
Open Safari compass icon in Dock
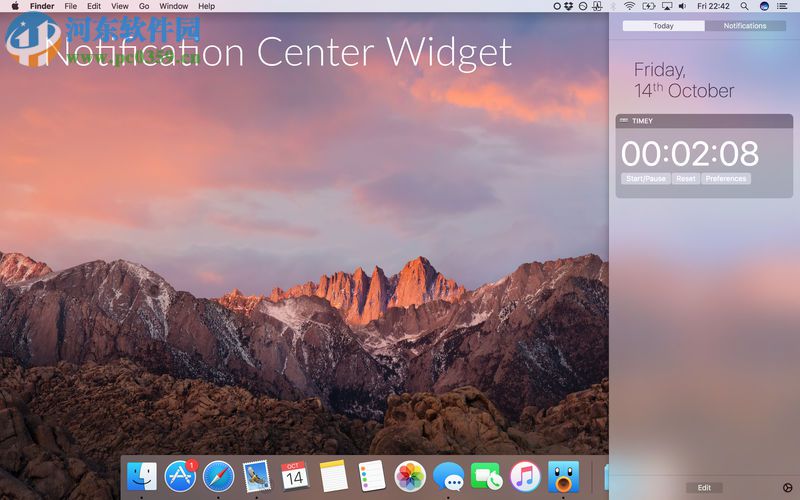[x=218, y=476]
